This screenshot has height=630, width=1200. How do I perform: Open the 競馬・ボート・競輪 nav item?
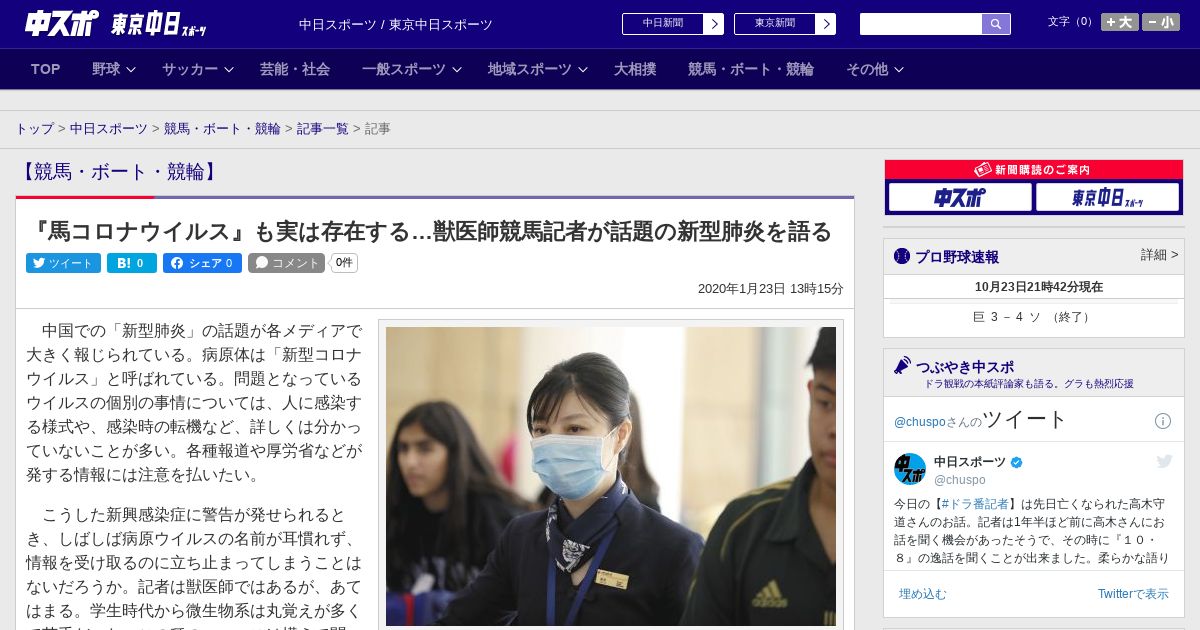tap(750, 69)
